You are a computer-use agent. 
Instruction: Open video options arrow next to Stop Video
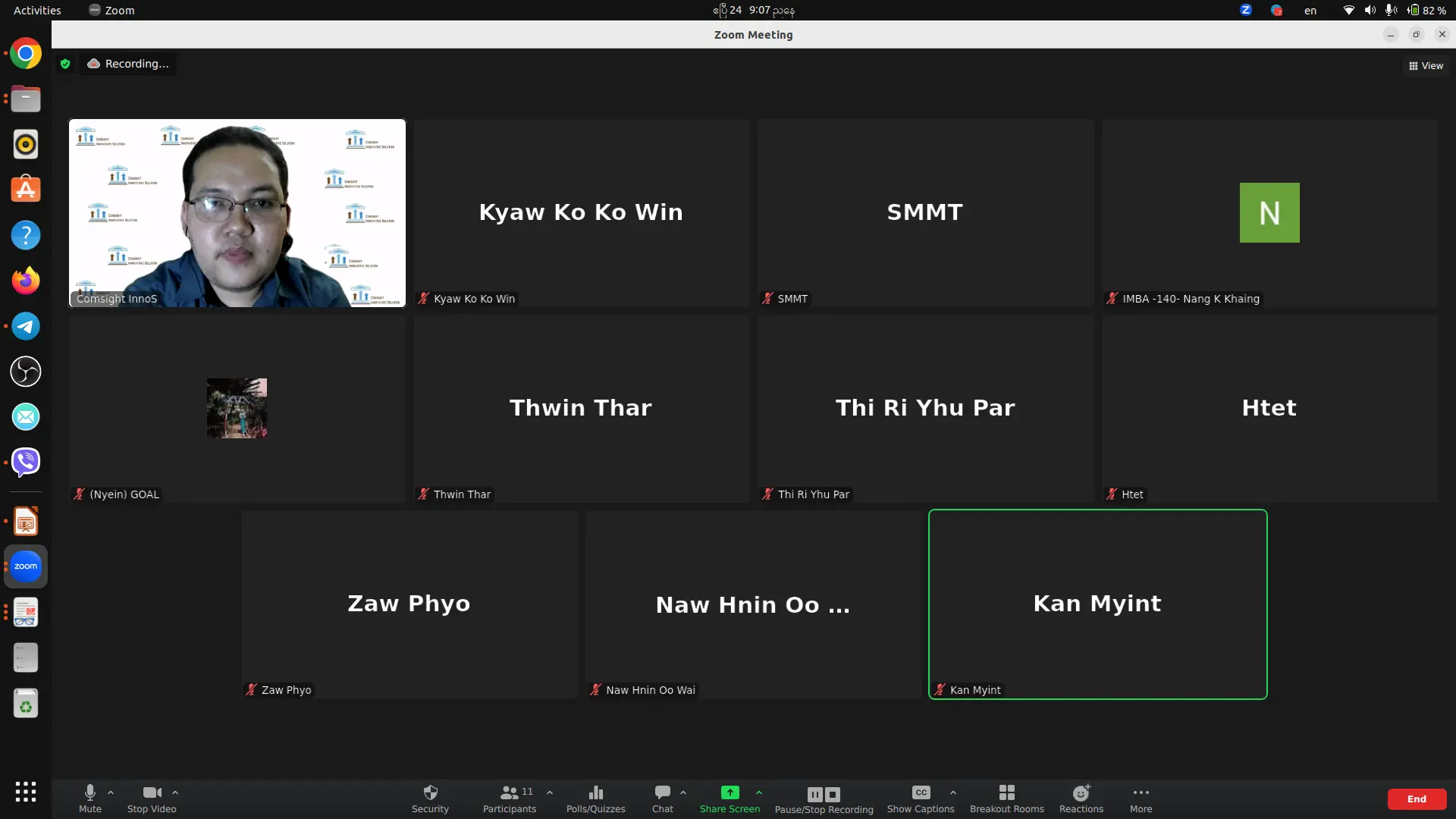pyautogui.click(x=175, y=792)
